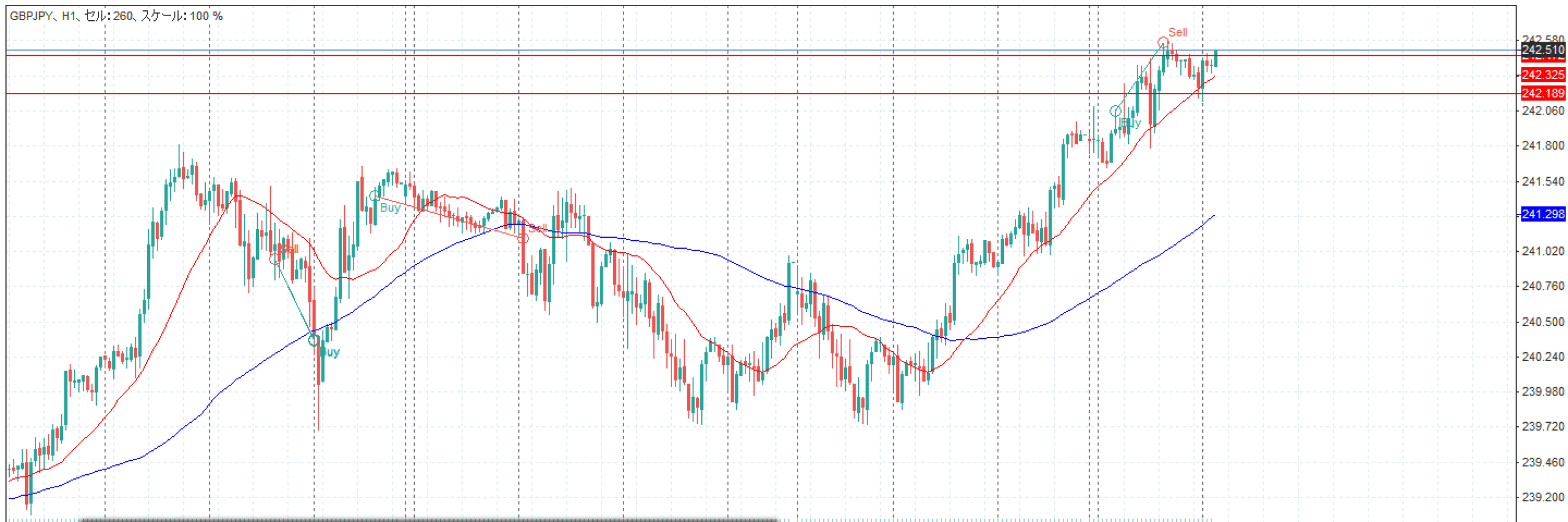Click the 240.500 value on the price axis
Image resolution: width=1568 pixels, height=522 pixels.
[1542, 322]
